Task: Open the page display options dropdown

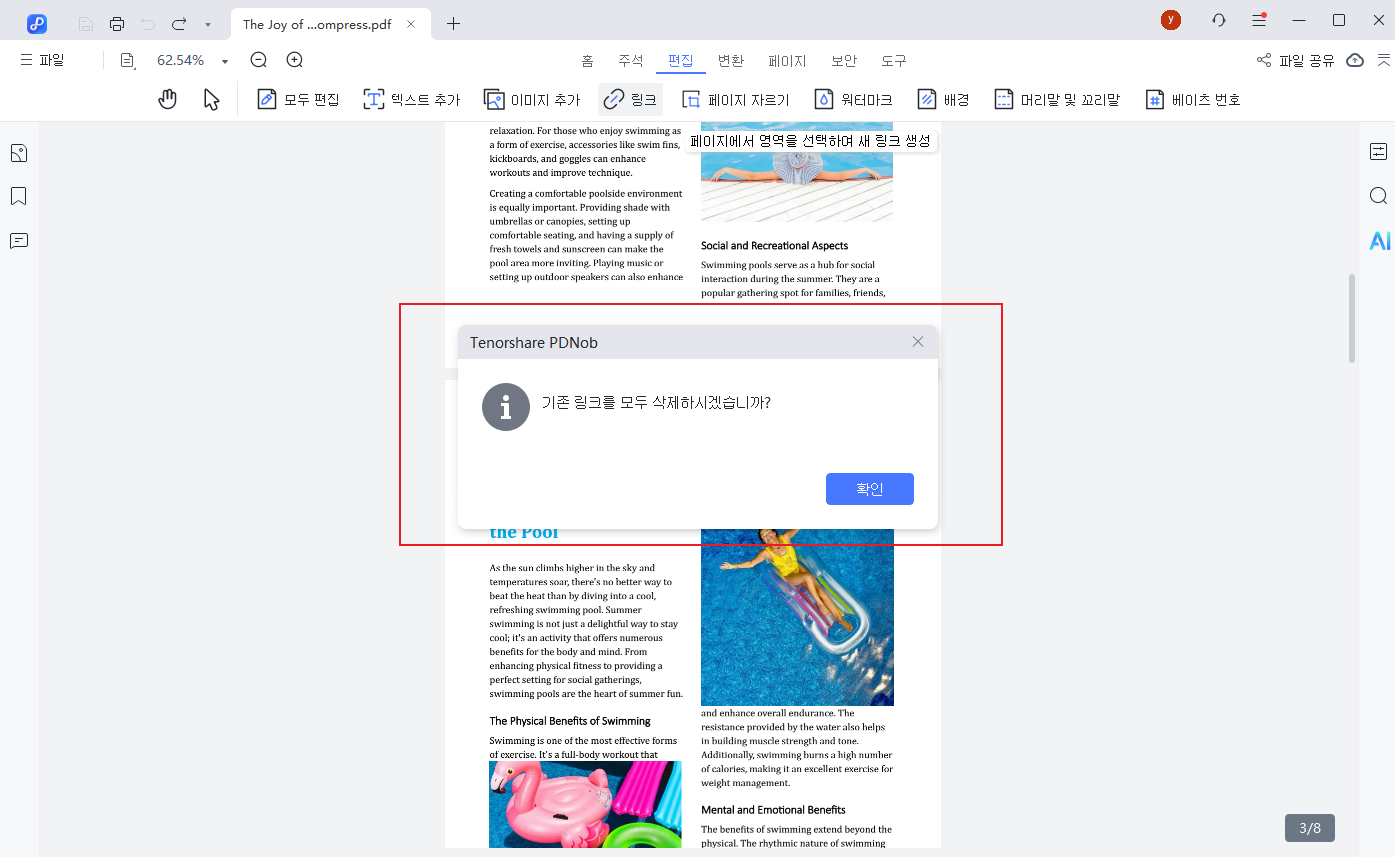Action: 127,60
